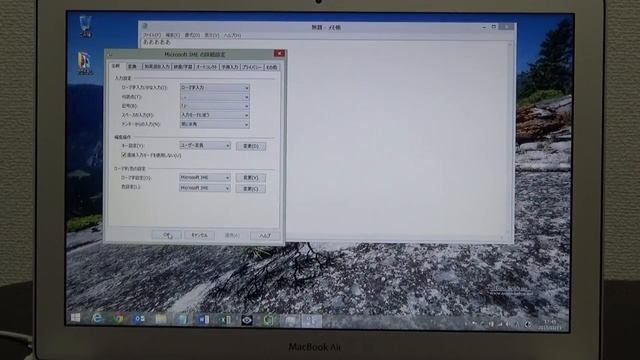Close the Microsoft IME settings dialog
This screenshot has height=360, width=640.
280,53
